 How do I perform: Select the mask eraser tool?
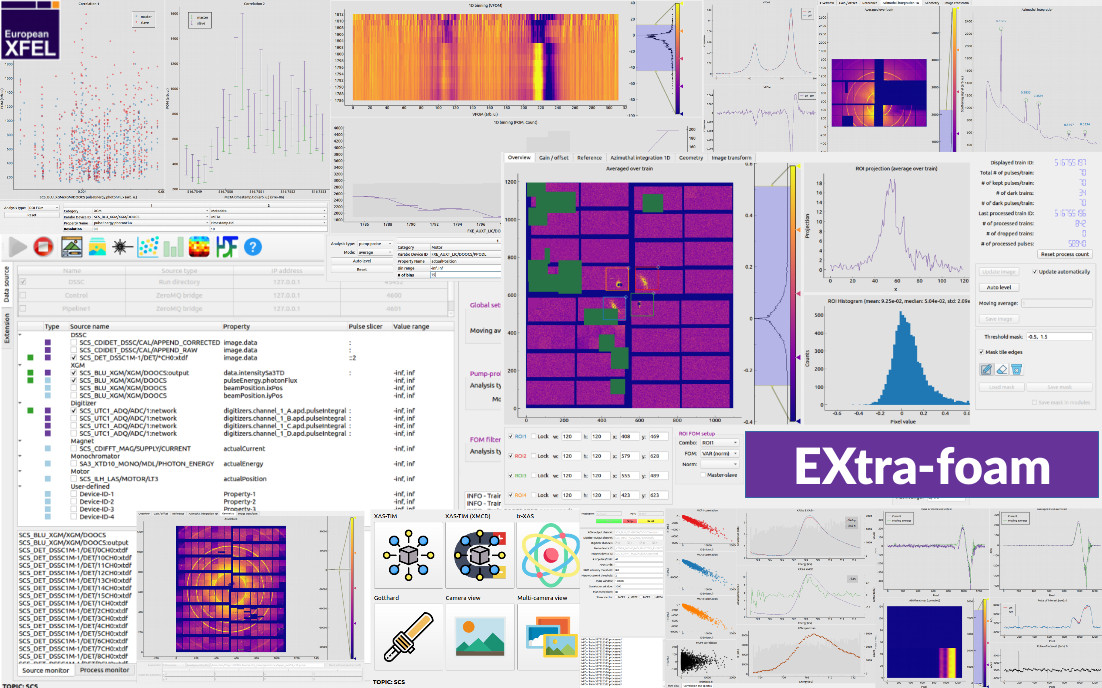pos(1001,369)
